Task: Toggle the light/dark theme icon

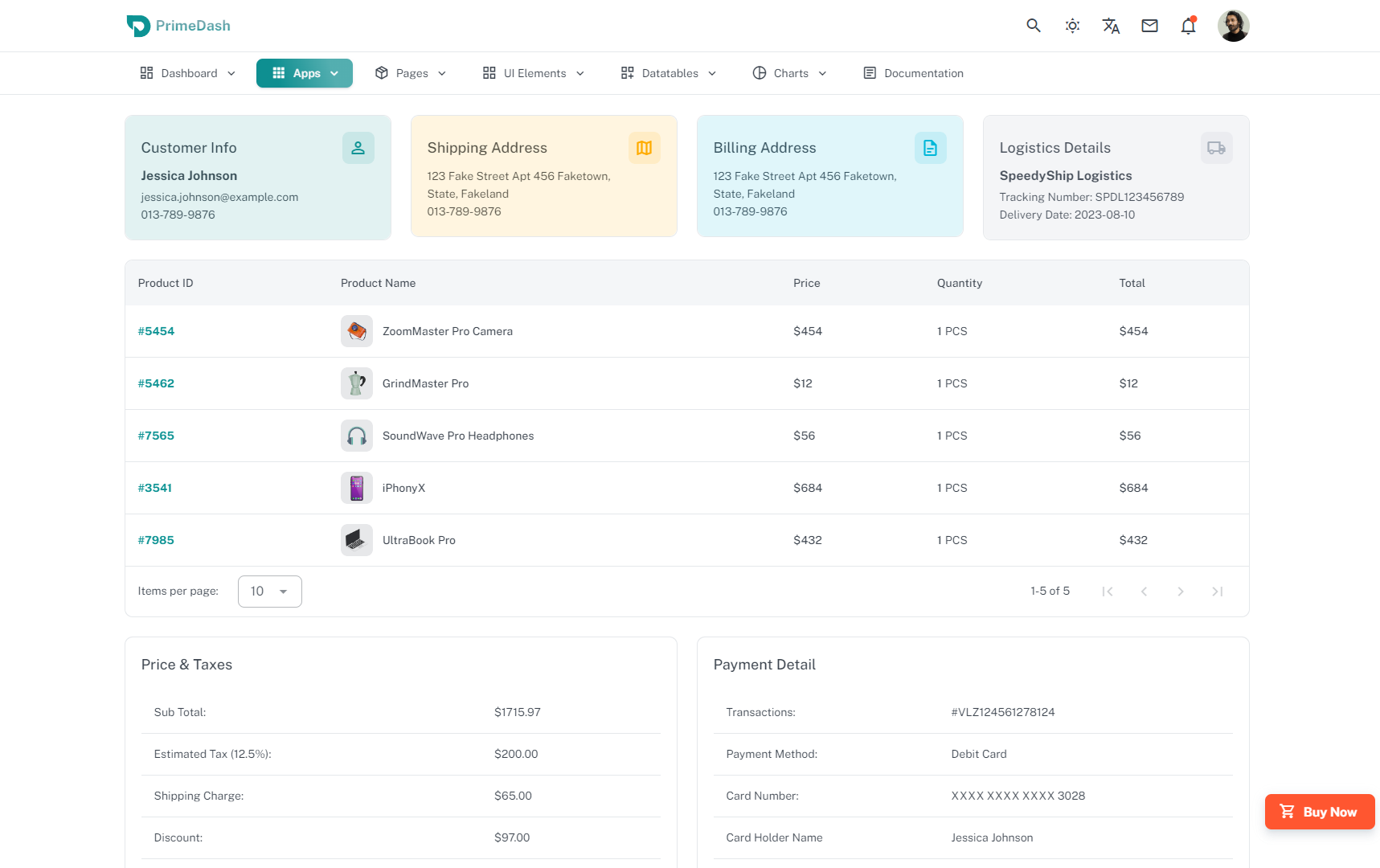Action: 1072,26
